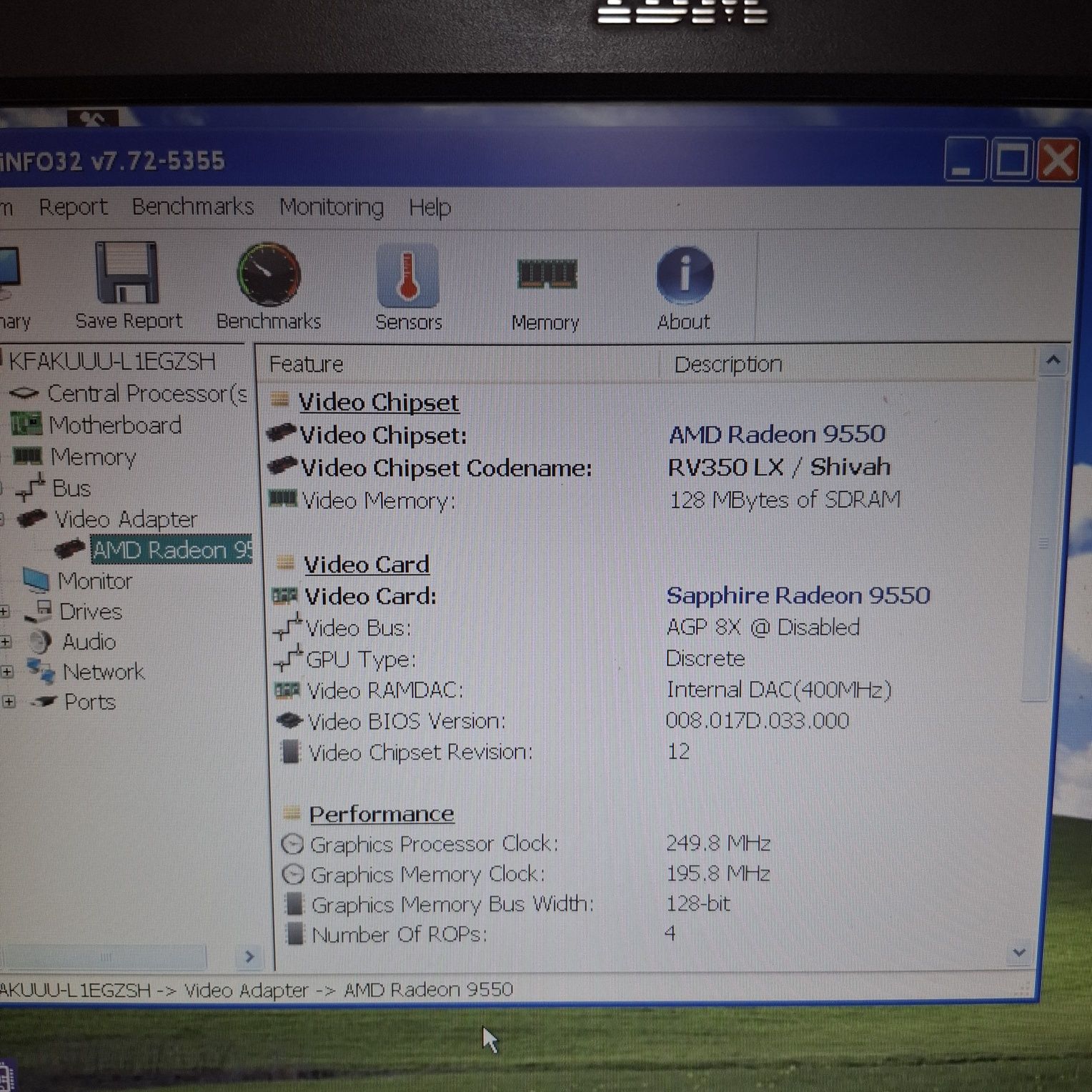
Task: Click the Memory module toolbar icon
Action: [x=547, y=274]
